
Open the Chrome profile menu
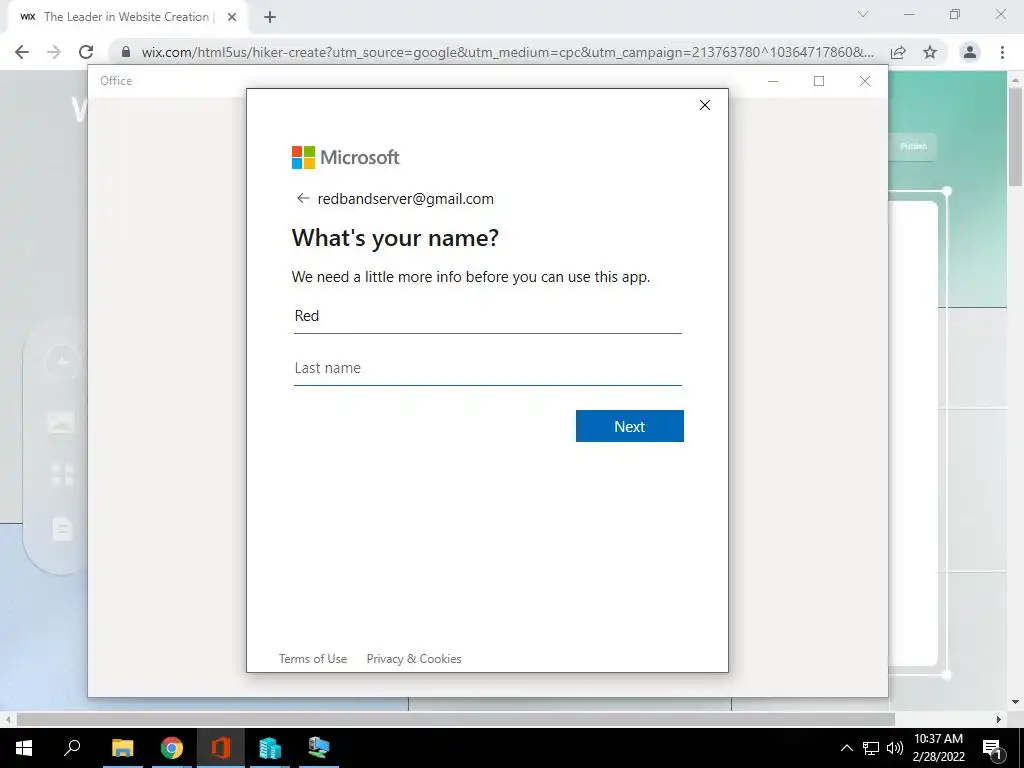click(970, 52)
